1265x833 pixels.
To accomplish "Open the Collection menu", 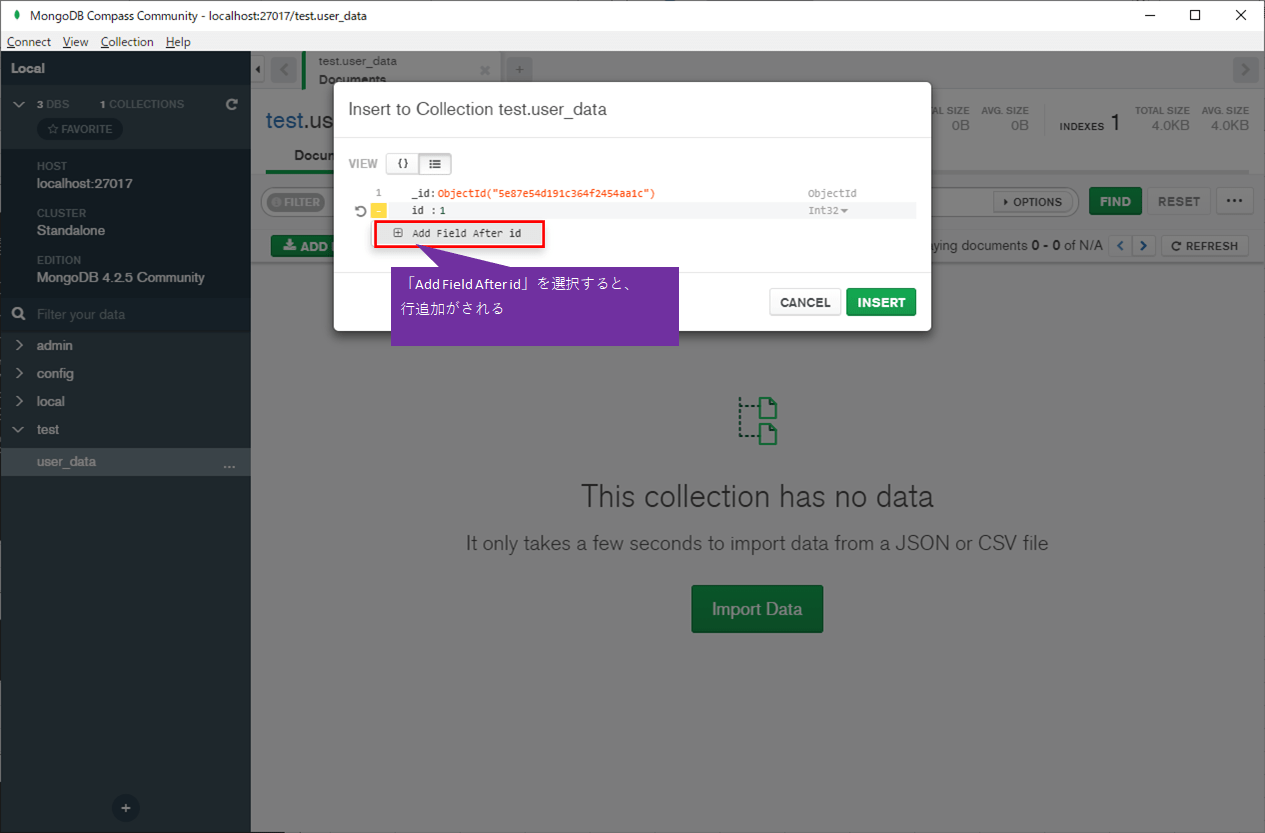I will pyautogui.click(x=127, y=41).
